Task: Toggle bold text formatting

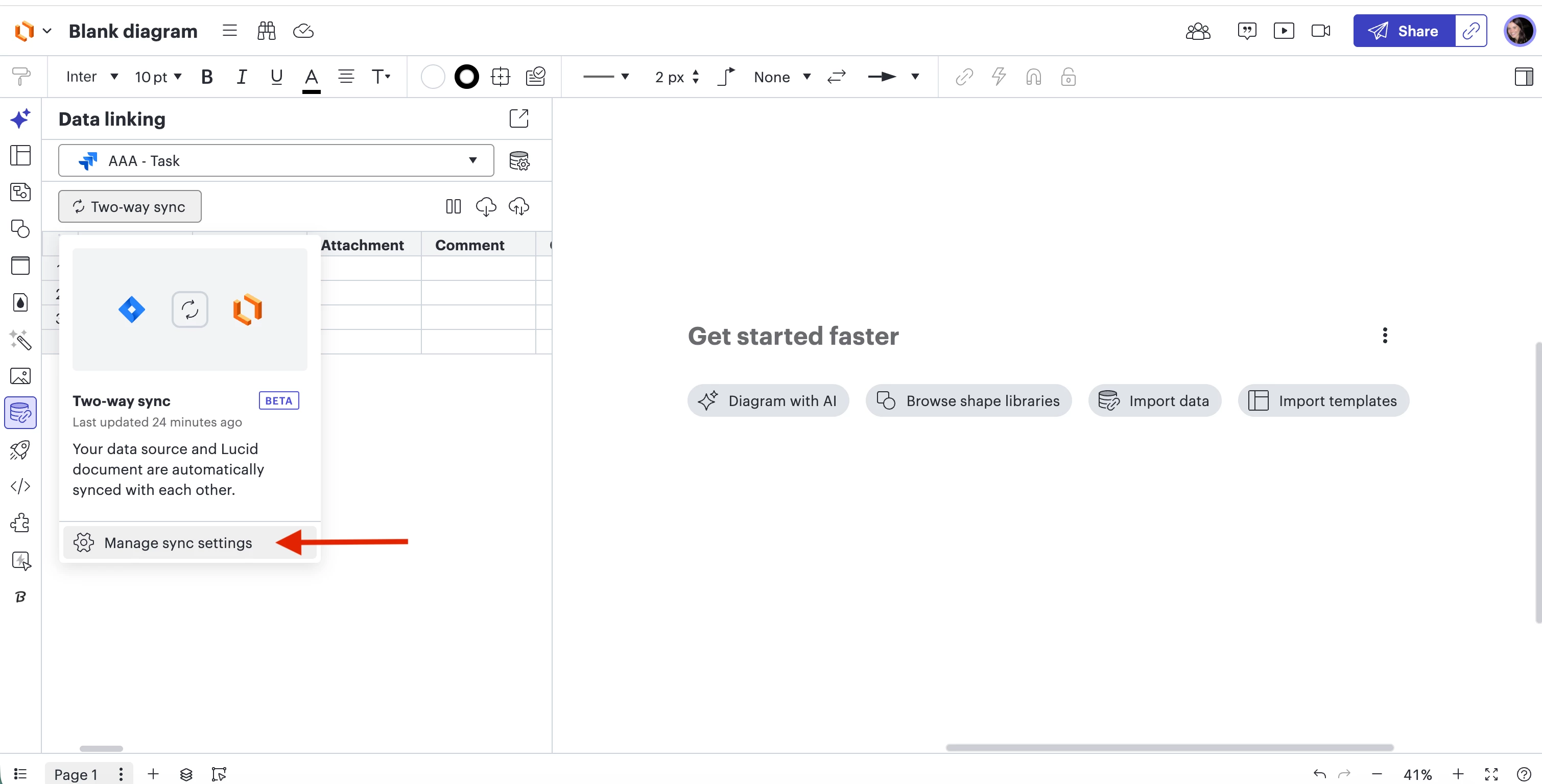Action: tap(206, 77)
